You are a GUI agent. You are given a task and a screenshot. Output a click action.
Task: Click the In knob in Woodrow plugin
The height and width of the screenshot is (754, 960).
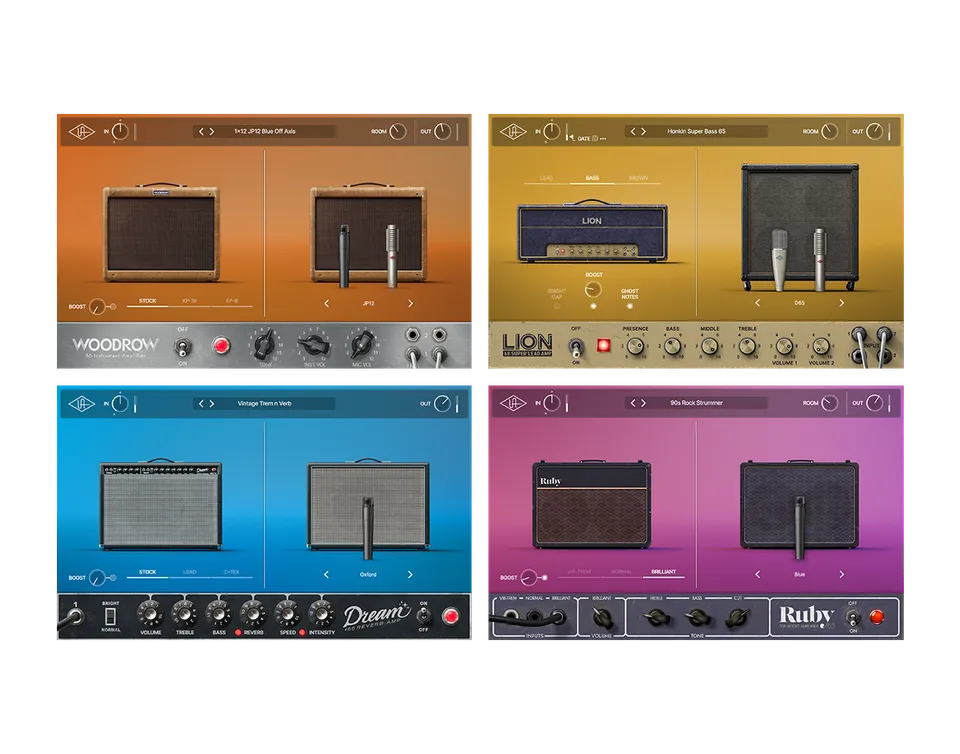[x=120, y=132]
